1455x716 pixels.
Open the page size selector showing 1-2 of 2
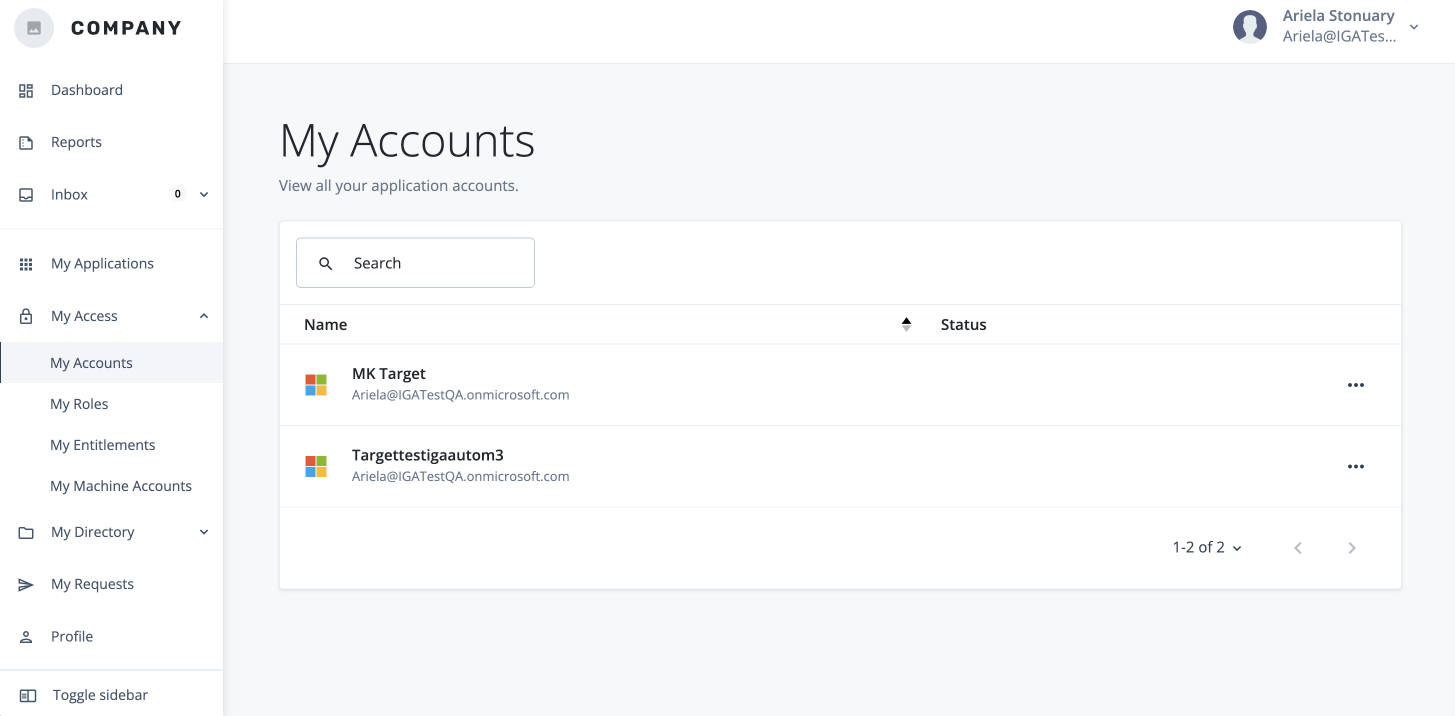pyautogui.click(x=1205, y=547)
